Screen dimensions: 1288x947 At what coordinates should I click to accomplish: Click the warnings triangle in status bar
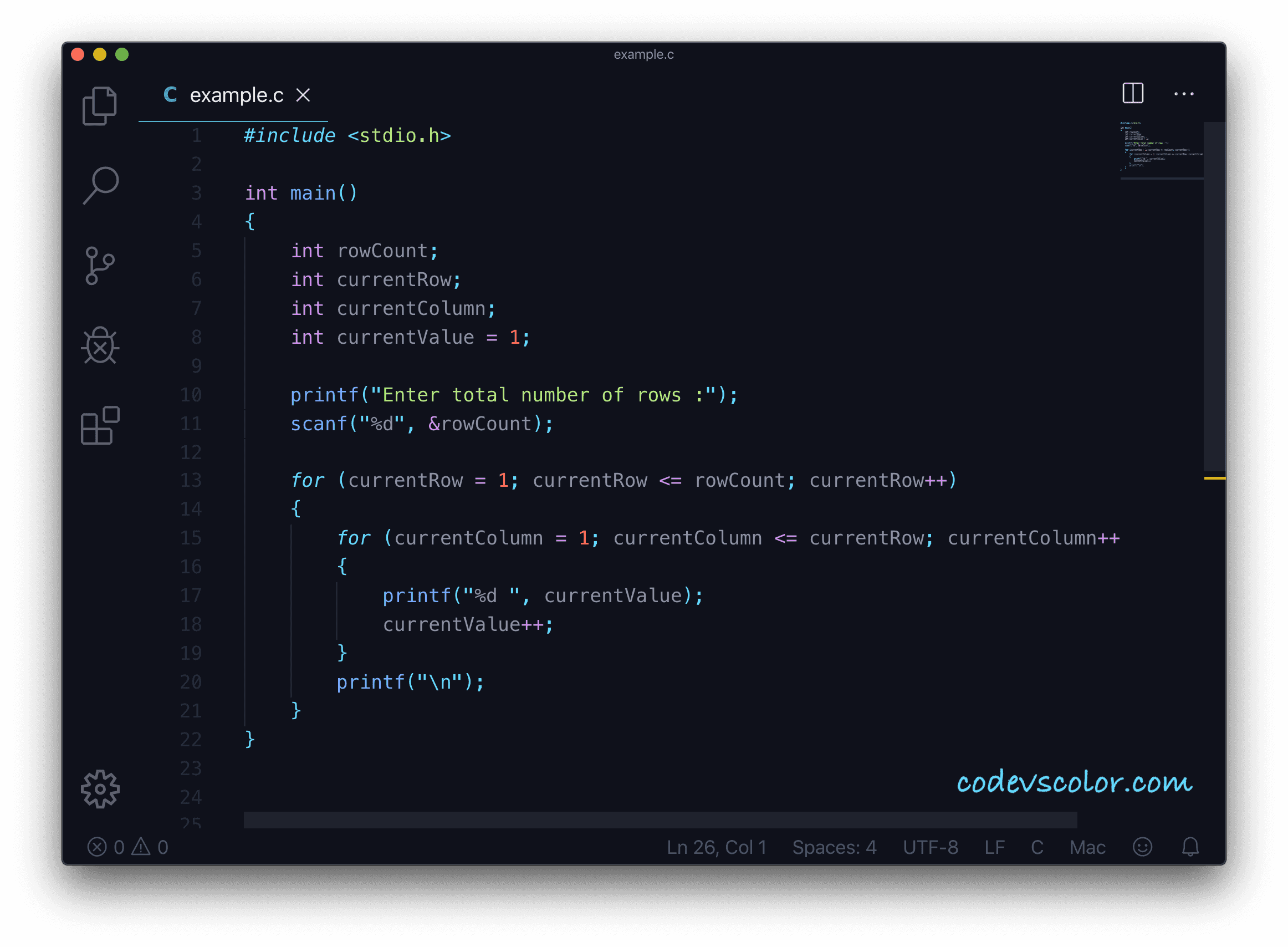tap(141, 847)
